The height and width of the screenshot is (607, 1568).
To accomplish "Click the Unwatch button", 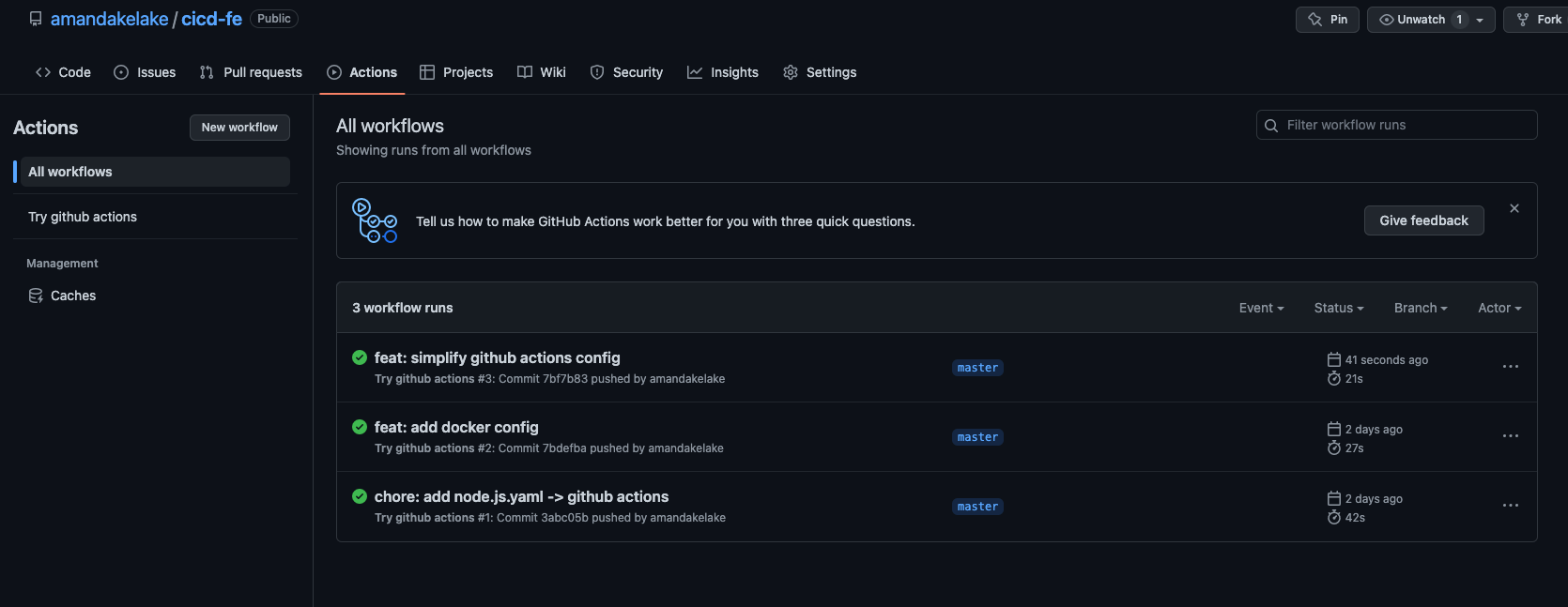I will 1431,20.
